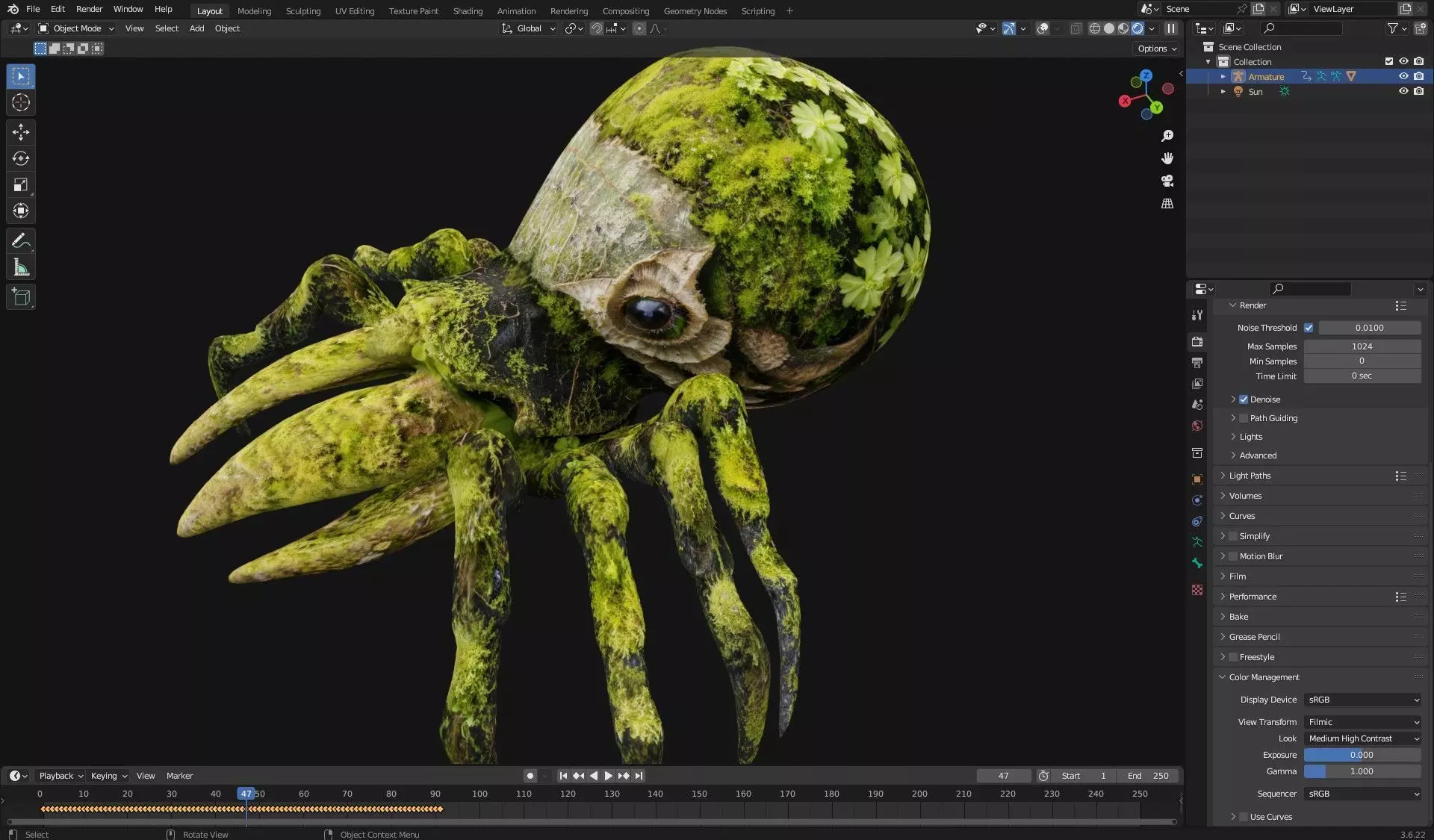
Task: Switch to material preview shading
Action: (1123, 28)
